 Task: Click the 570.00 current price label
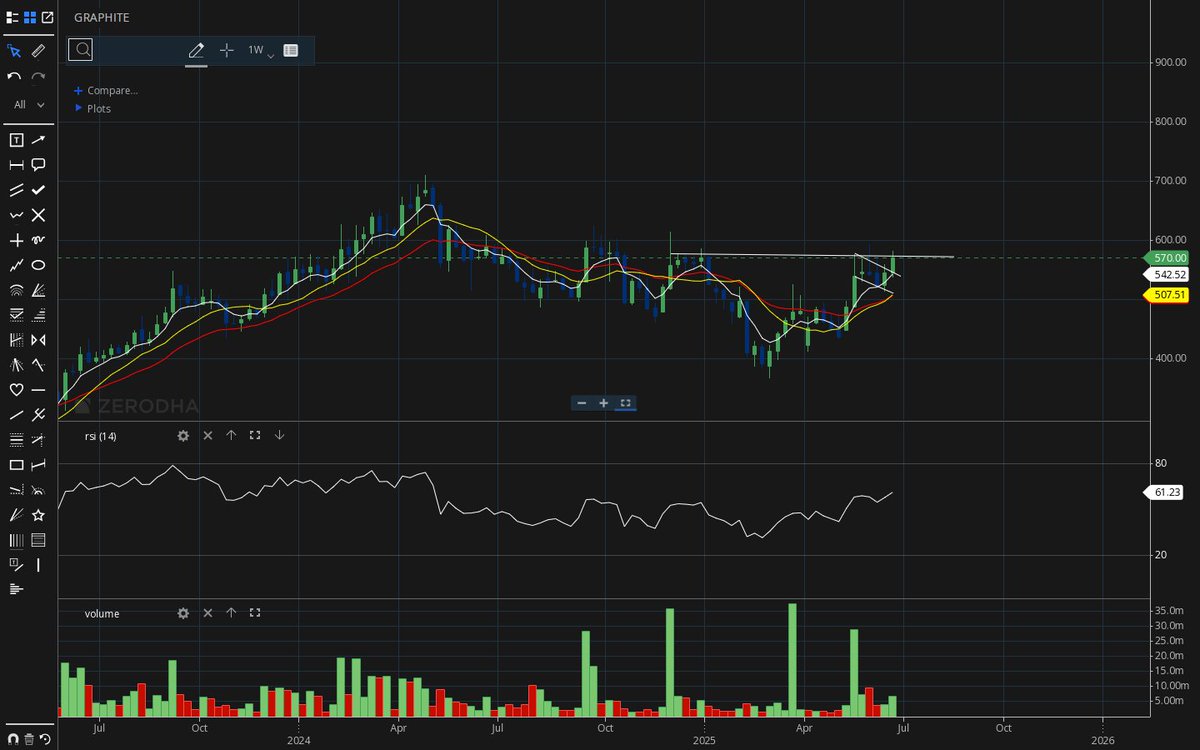pos(1168,257)
